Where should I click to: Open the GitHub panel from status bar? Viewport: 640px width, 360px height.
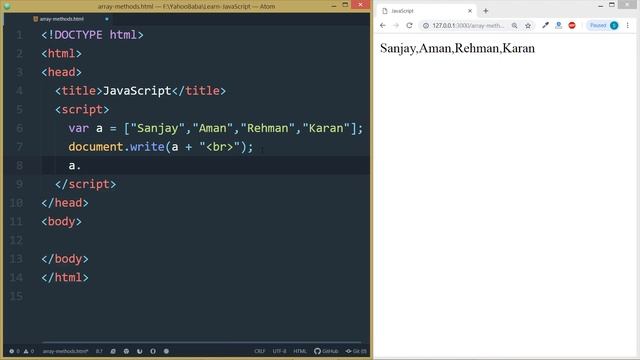(326, 351)
